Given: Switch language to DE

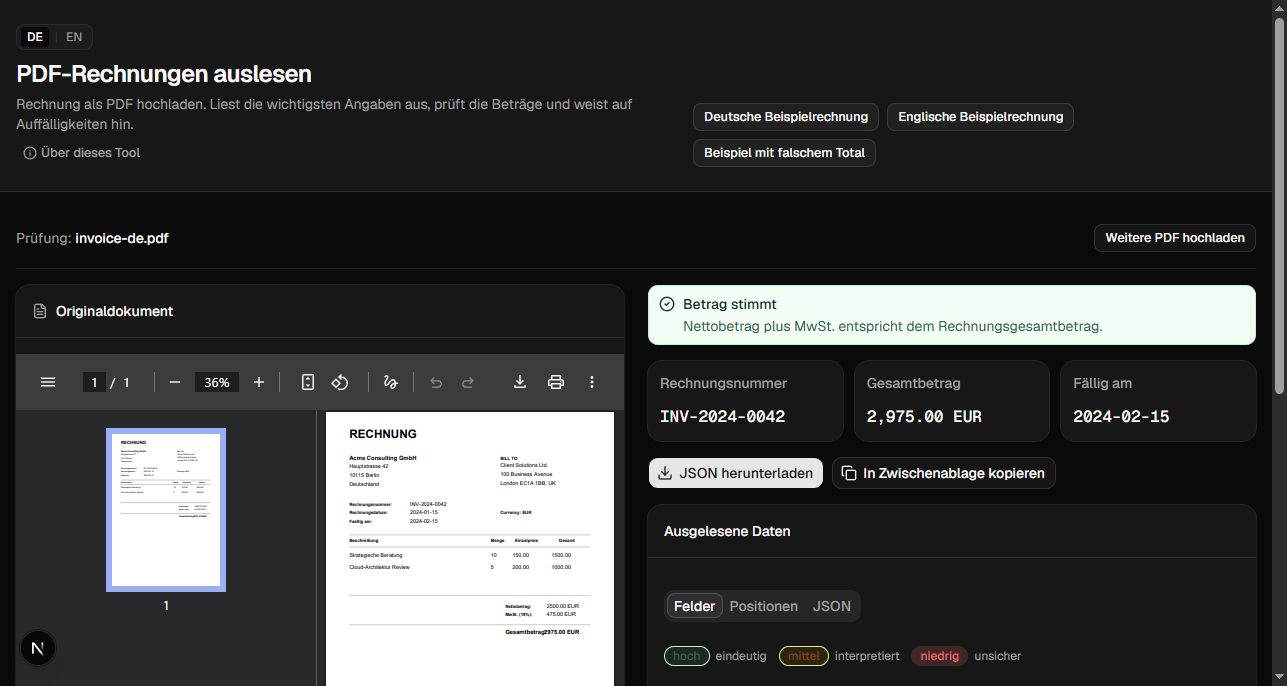Looking at the screenshot, I should [35, 37].
